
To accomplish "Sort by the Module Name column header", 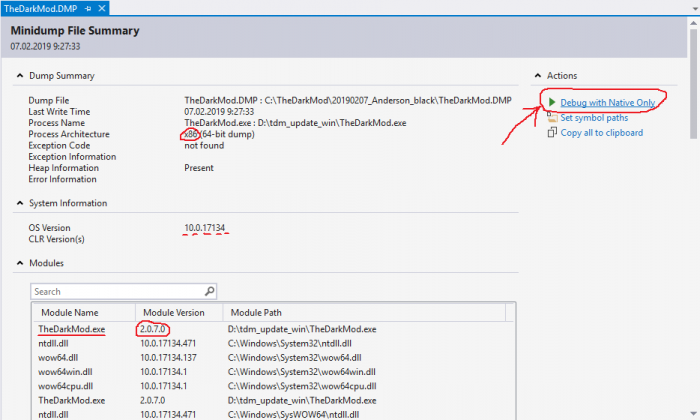I will click(x=84, y=312).
